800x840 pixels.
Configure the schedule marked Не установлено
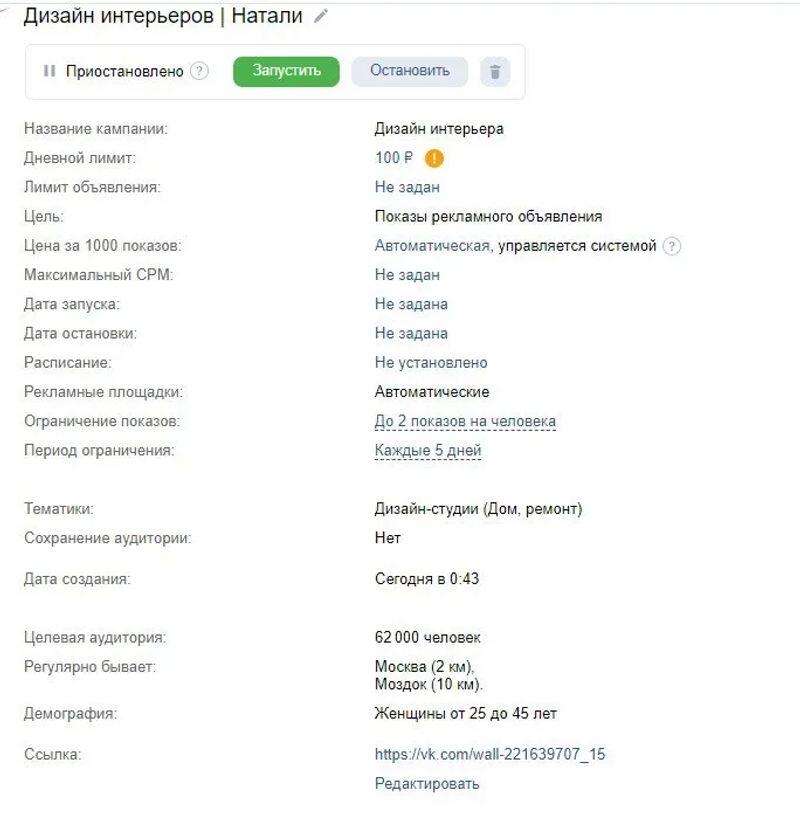(x=431, y=363)
